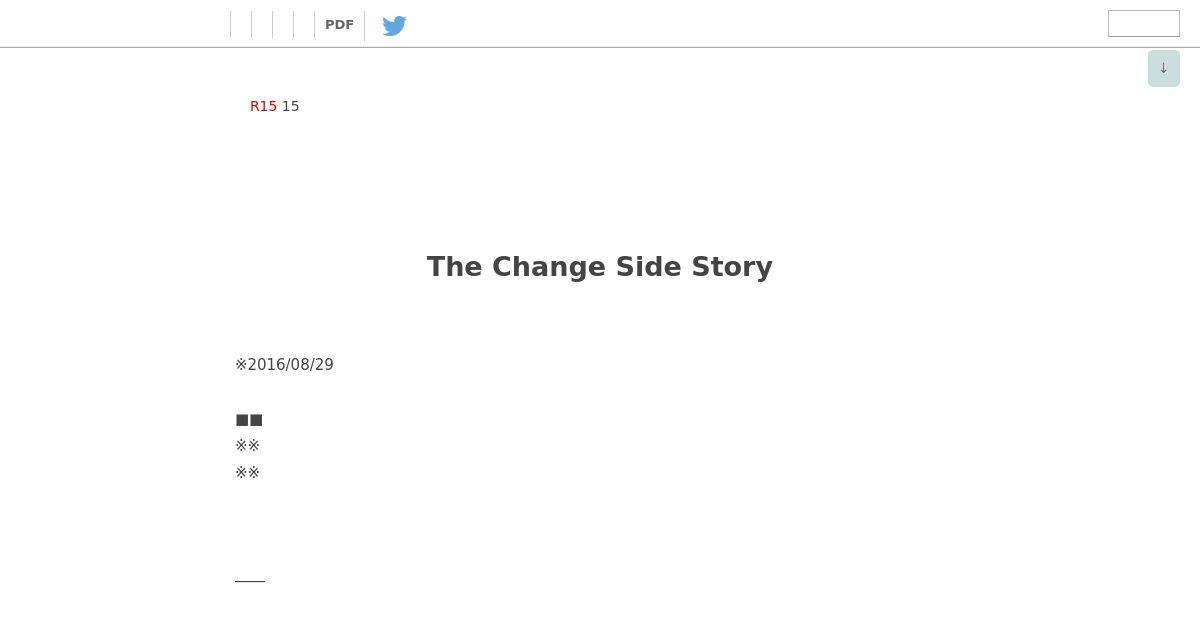
Task: Click the Twitter bird share icon
Action: click(x=394, y=25)
